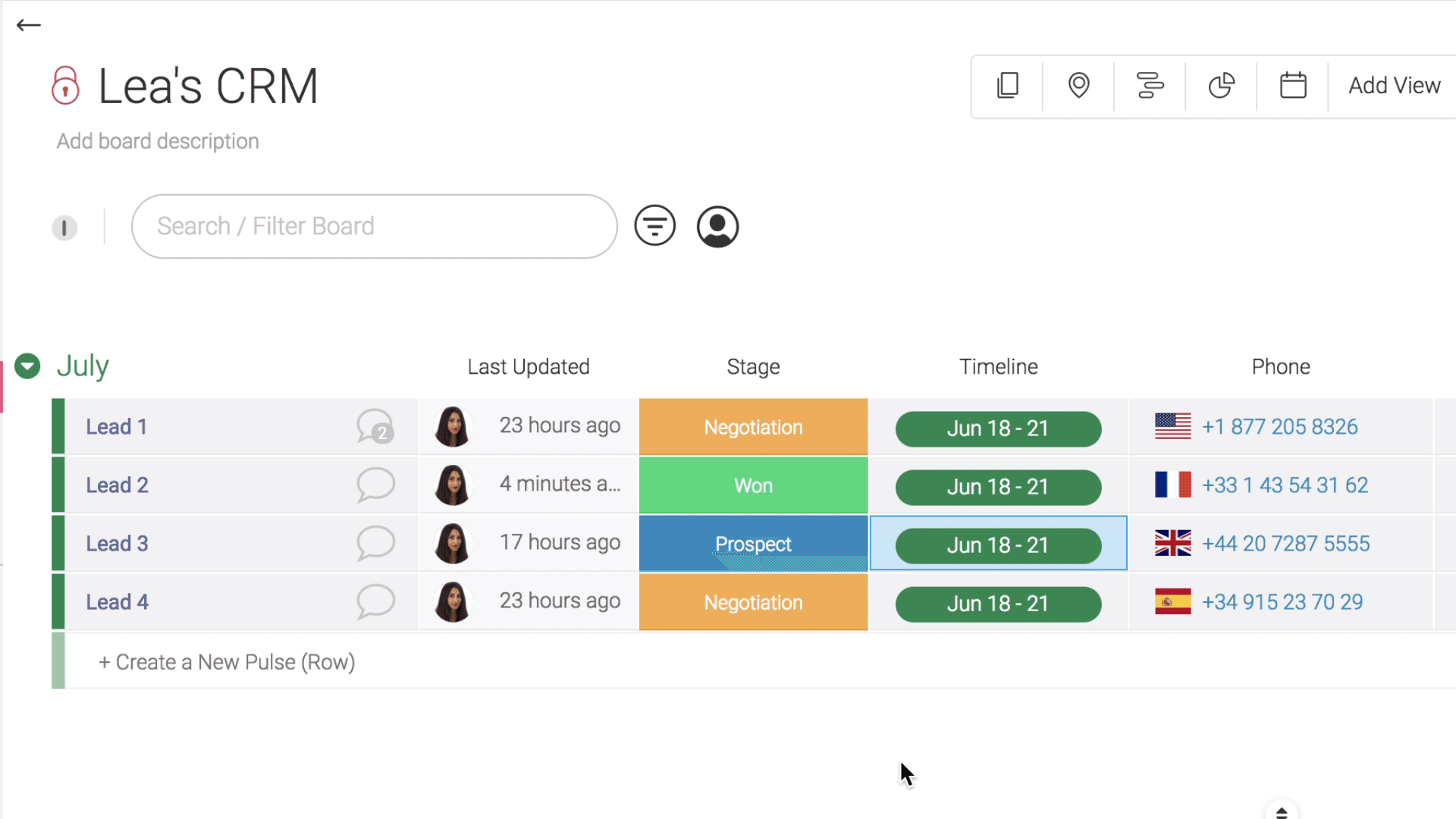Click the Timeline column header
This screenshot has width=1456, height=819.
coord(999,367)
